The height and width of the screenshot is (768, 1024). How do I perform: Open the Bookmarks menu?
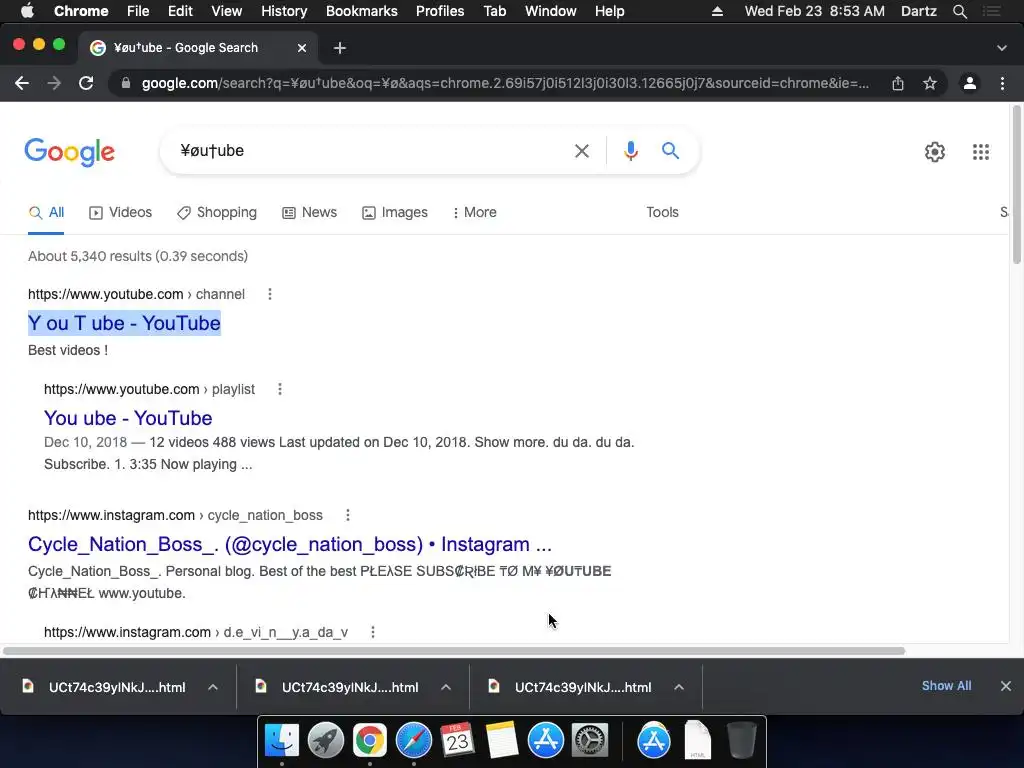tap(362, 11)
